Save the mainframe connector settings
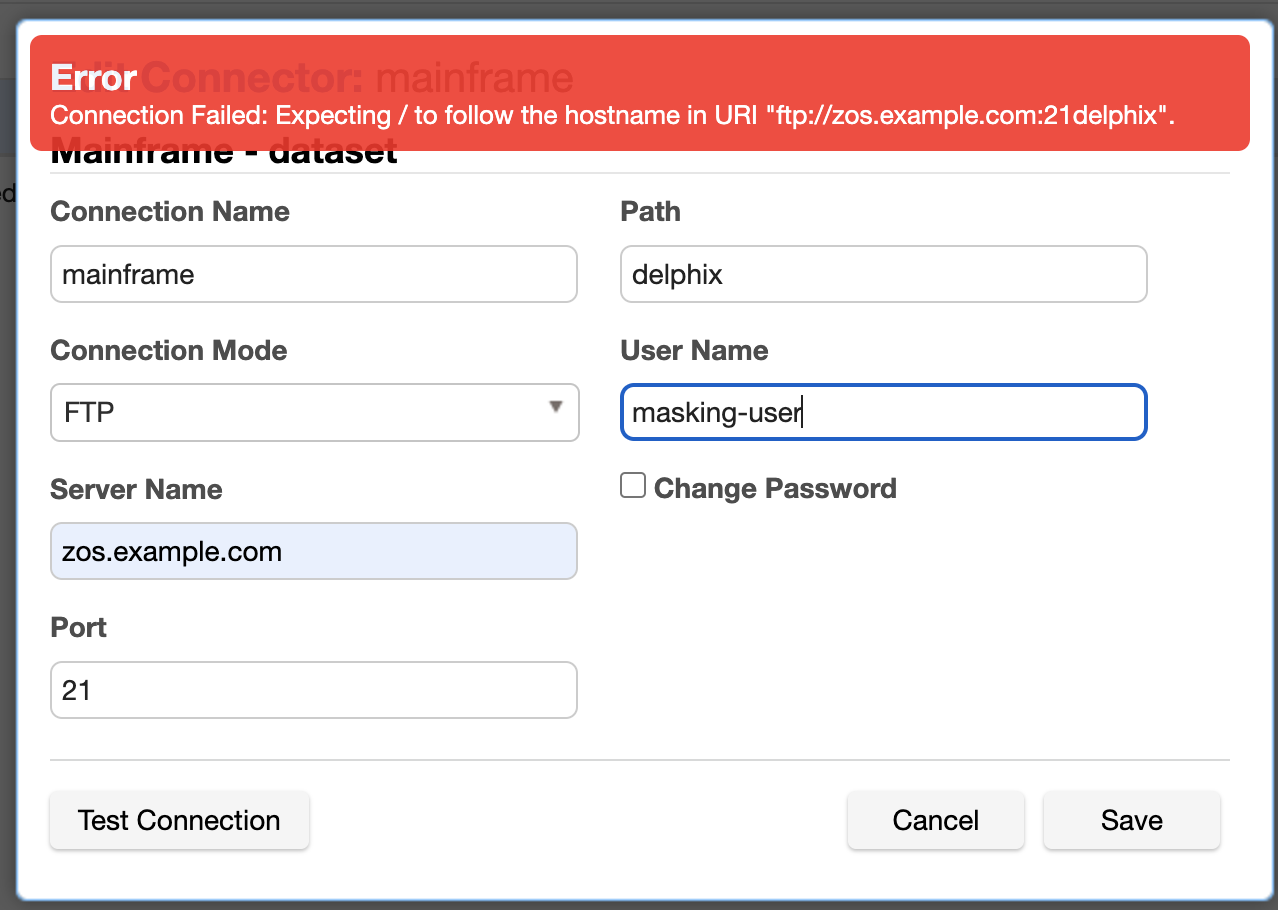The height and width of the screenshot is (910, 1278). click(x=1131, y=821)
